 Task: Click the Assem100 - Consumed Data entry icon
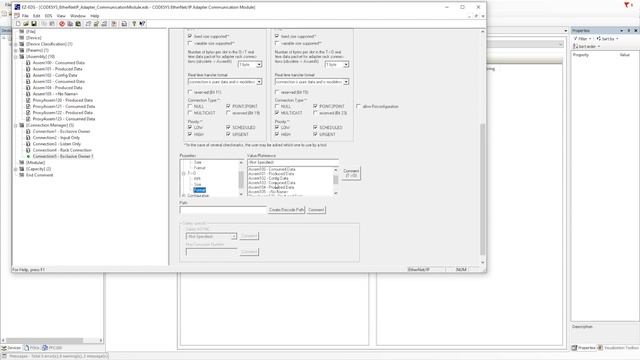pos(28,63)
